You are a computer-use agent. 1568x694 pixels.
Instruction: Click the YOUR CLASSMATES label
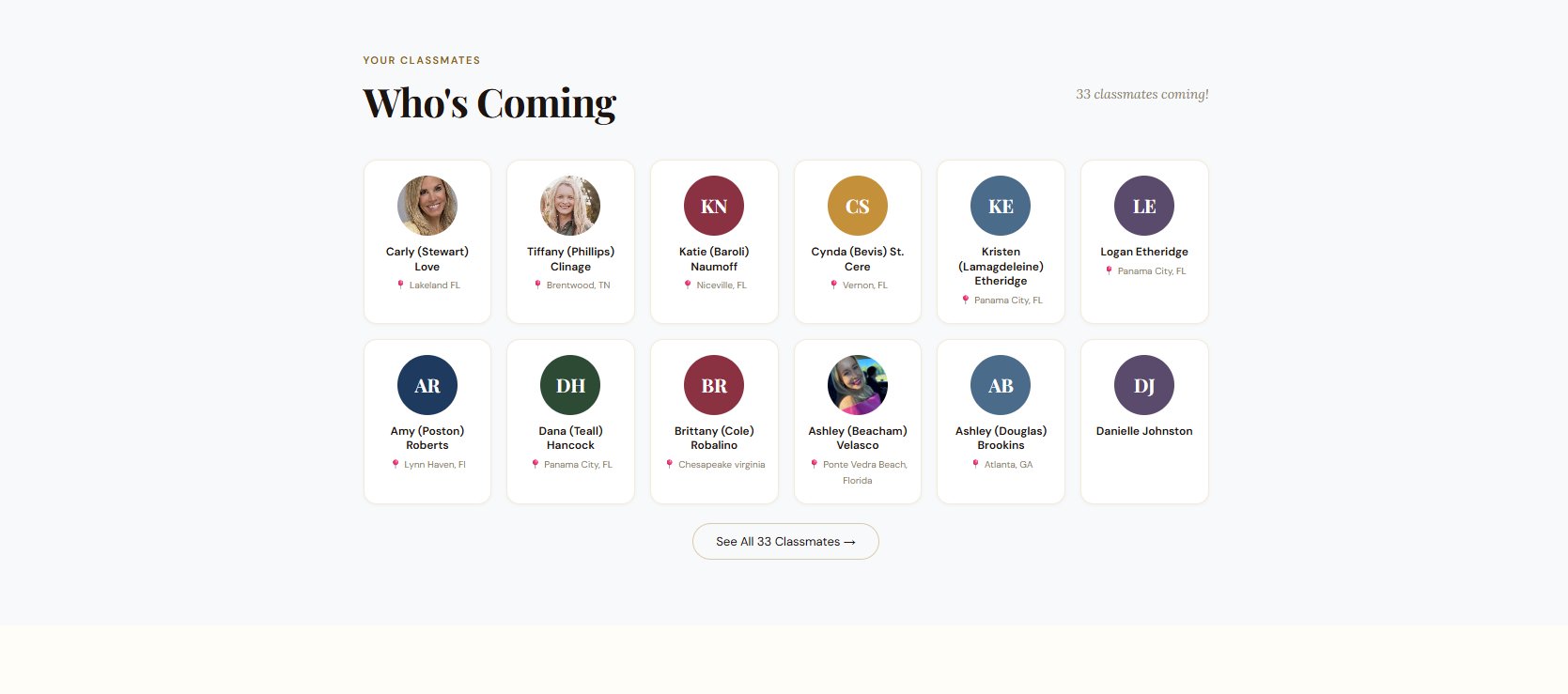tap(422, 60)
